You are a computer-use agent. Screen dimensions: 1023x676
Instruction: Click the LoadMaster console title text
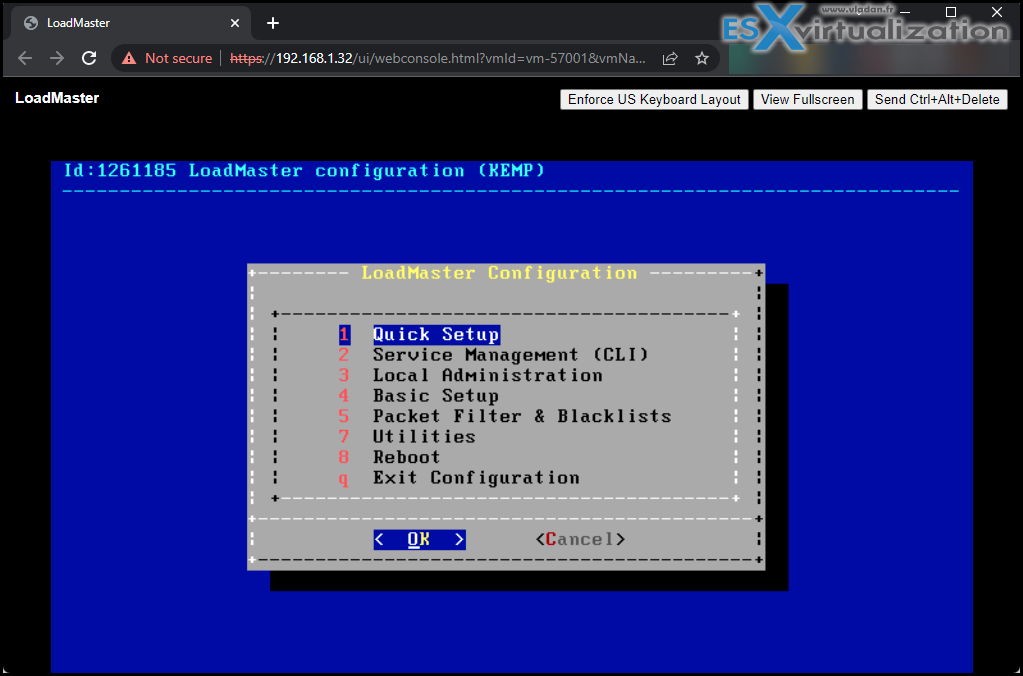tap(57, 98)
